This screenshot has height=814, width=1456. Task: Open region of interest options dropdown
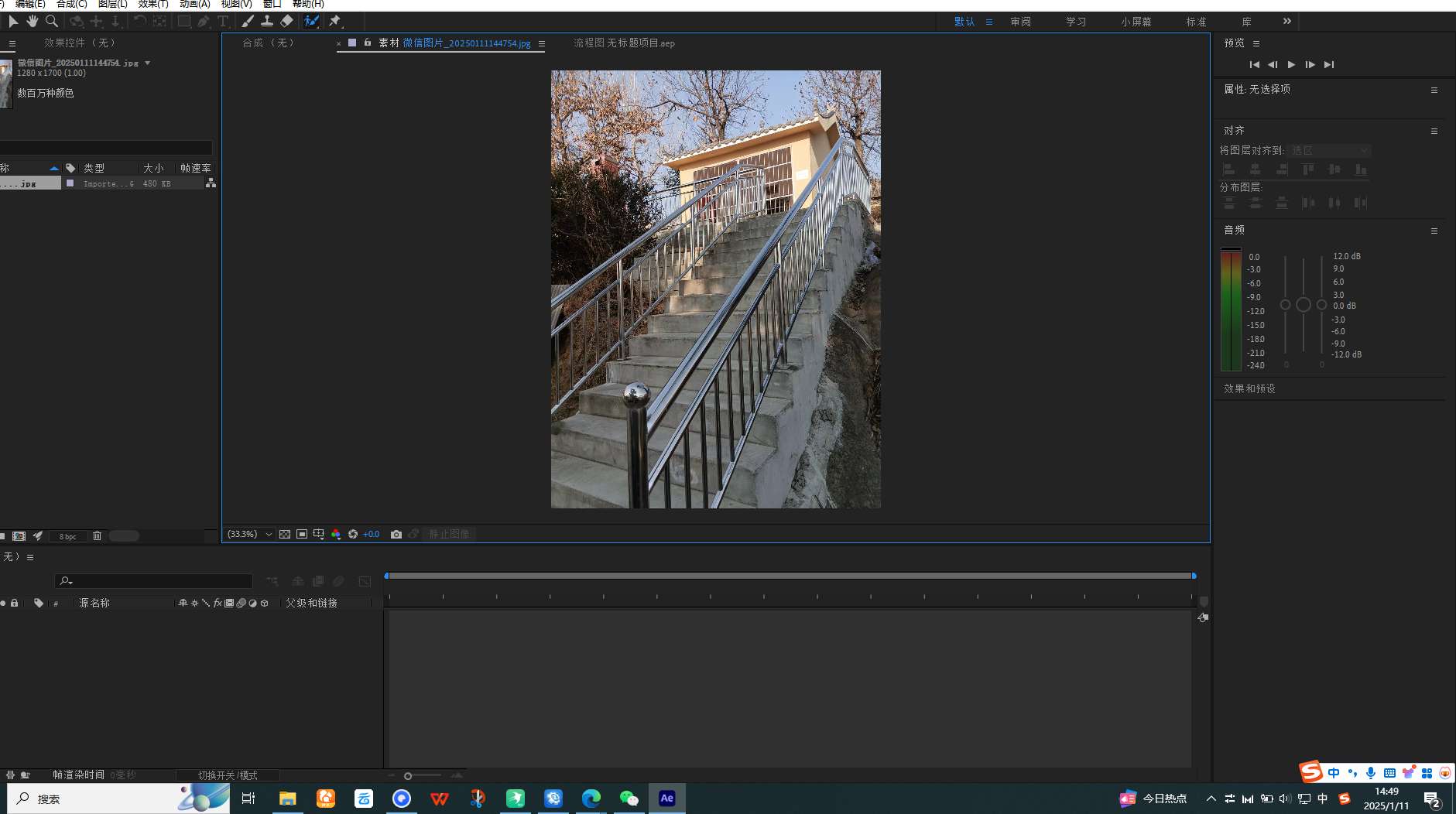(x=319, y=534)
